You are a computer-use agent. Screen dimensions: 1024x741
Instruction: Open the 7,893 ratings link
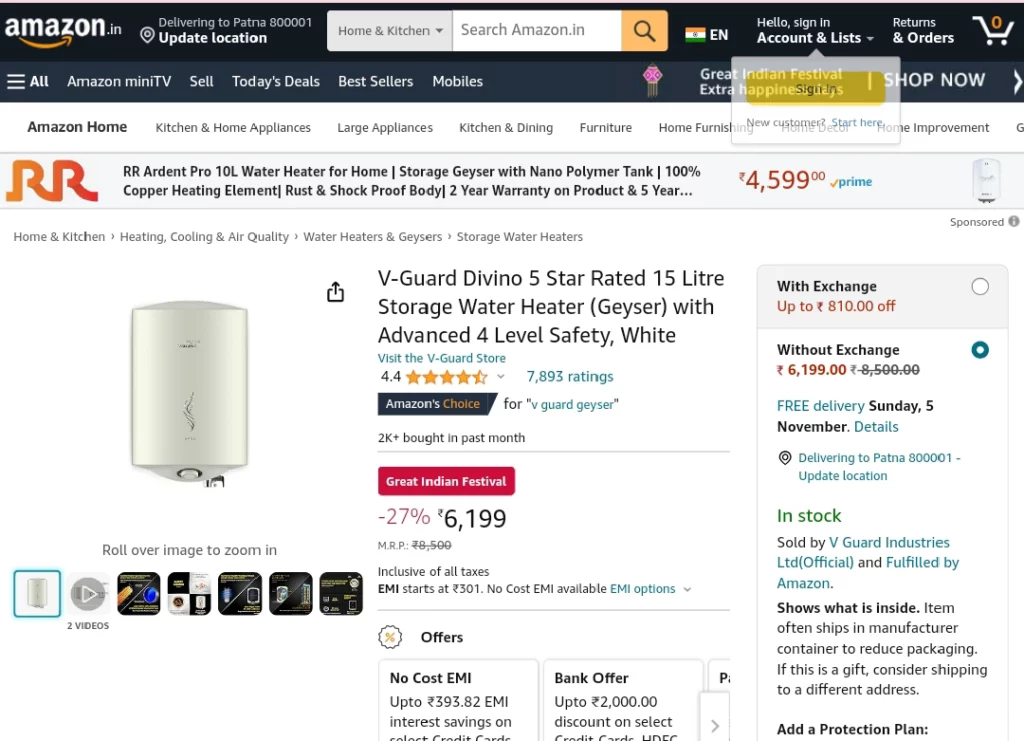(570, 377)
